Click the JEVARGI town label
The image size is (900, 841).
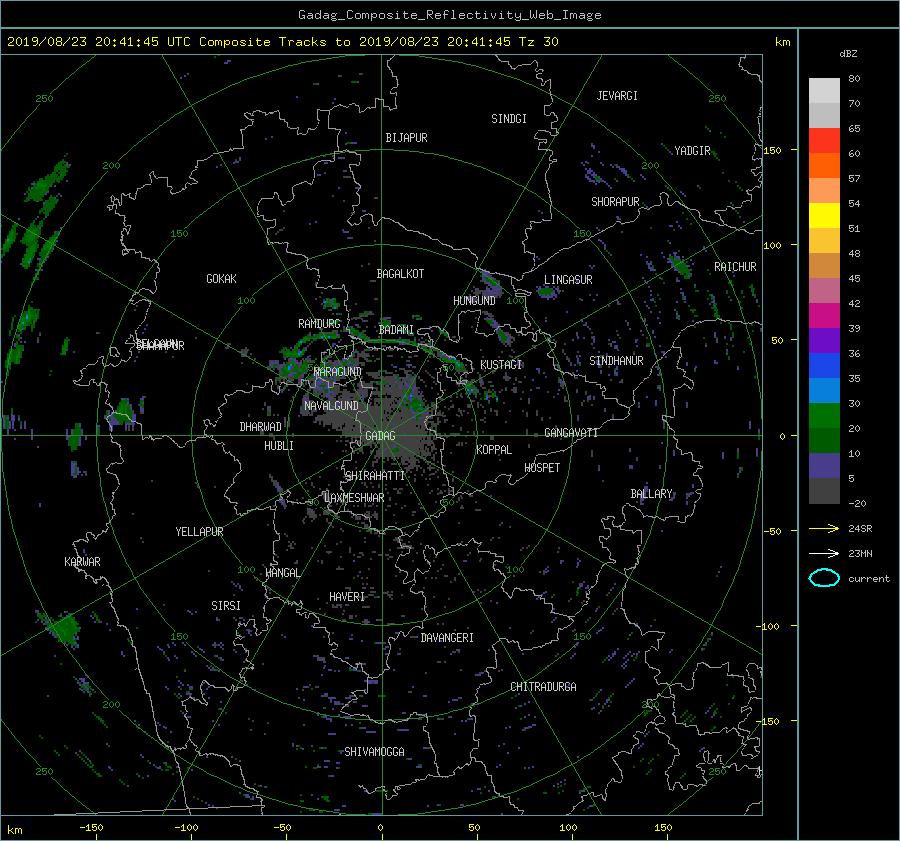tap(617, 96)
